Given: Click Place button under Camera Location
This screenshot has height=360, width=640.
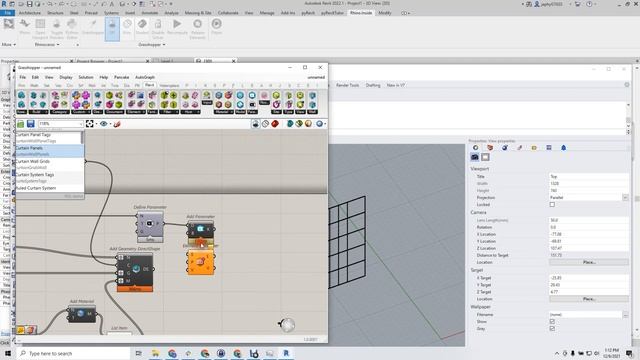Looking at the screenshot, I should [x=589, y=262].
